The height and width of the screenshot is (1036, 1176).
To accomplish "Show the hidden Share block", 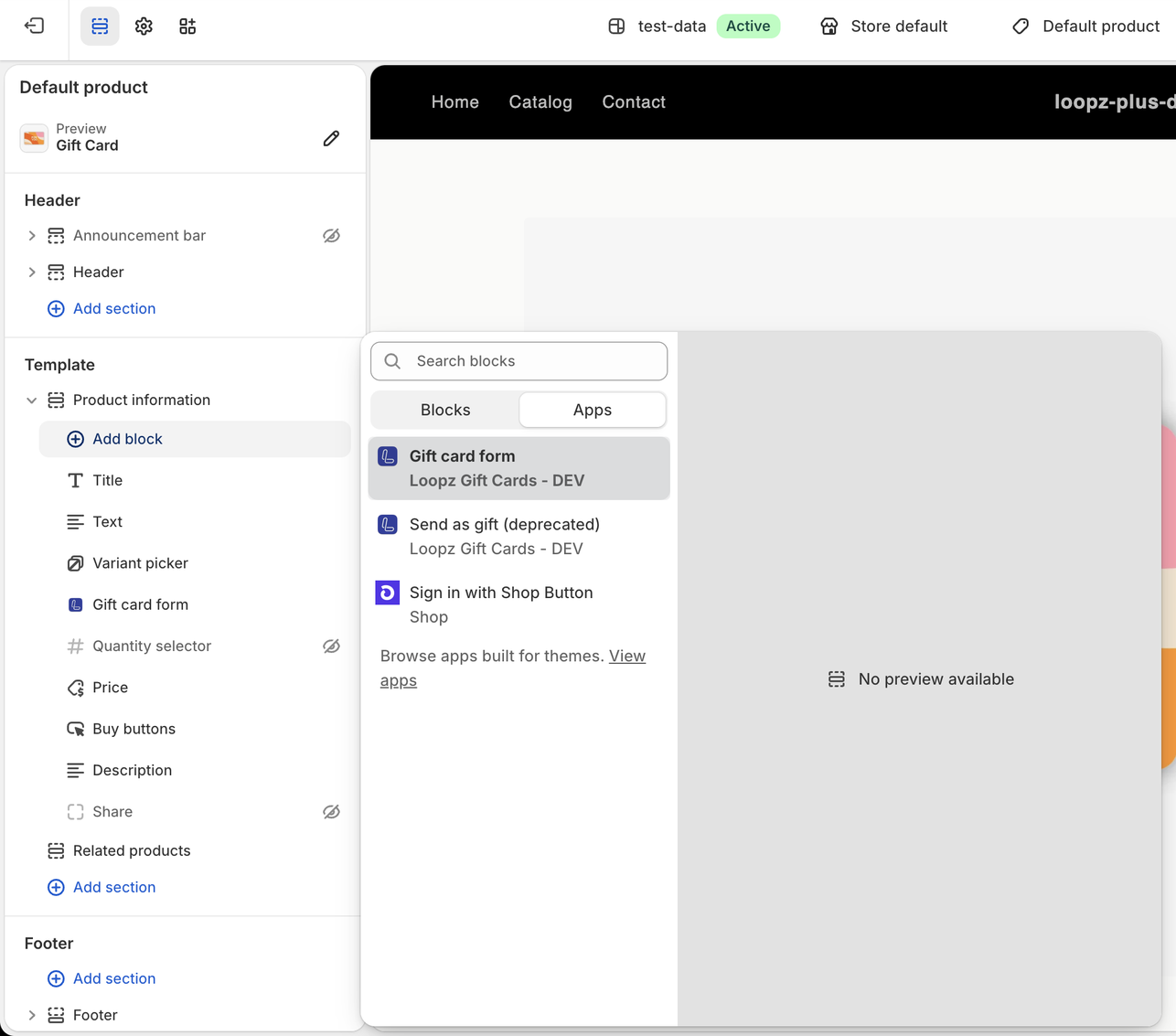I will click(331, 812).
